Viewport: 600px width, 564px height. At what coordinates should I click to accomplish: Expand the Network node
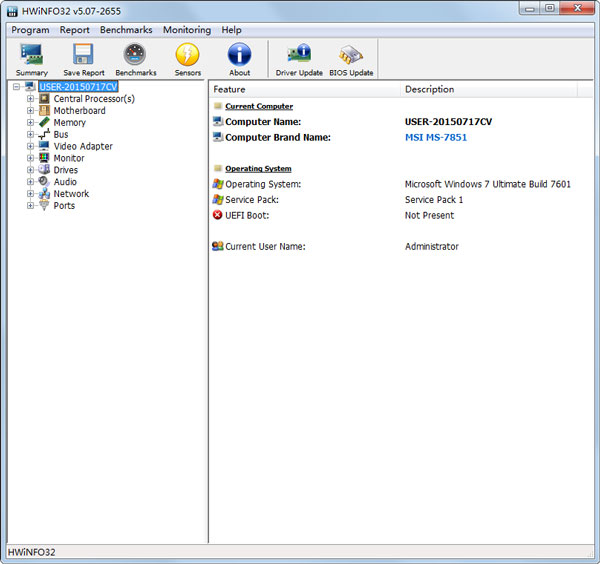click(30, 194)
